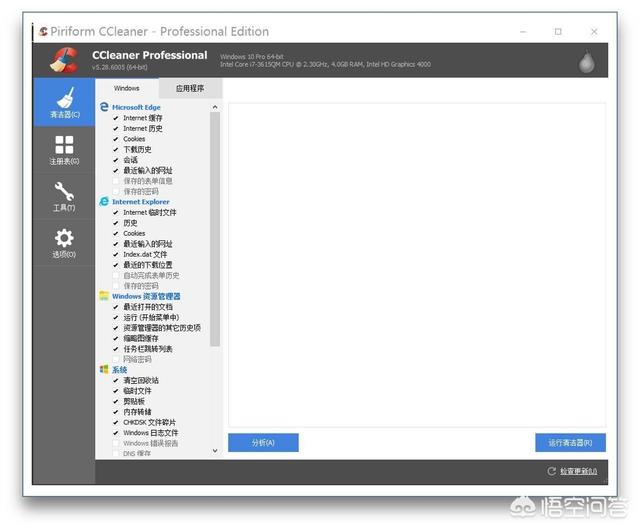Minimize the CCleaner window
This screenshot has height=530, width=640.
pos(523,31)
